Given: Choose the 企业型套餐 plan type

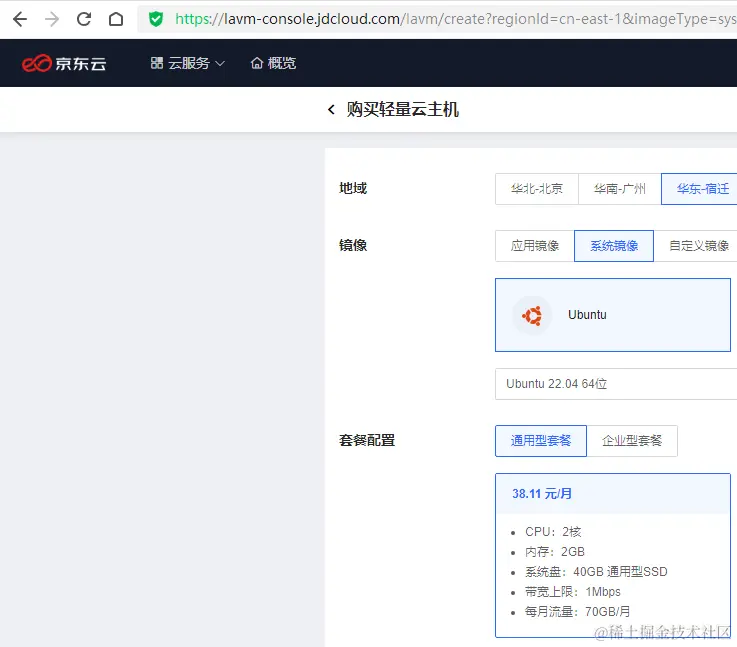Looking at the screenshot, I should (x=632, y=441).
